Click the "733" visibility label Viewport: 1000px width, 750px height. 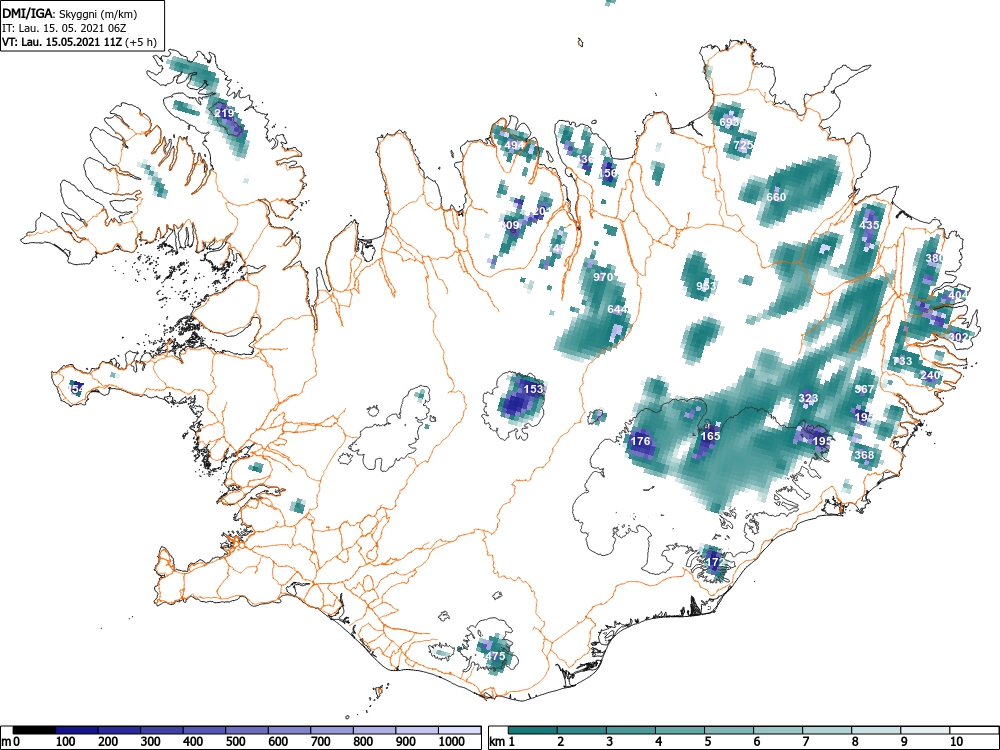tap(902, 360)
